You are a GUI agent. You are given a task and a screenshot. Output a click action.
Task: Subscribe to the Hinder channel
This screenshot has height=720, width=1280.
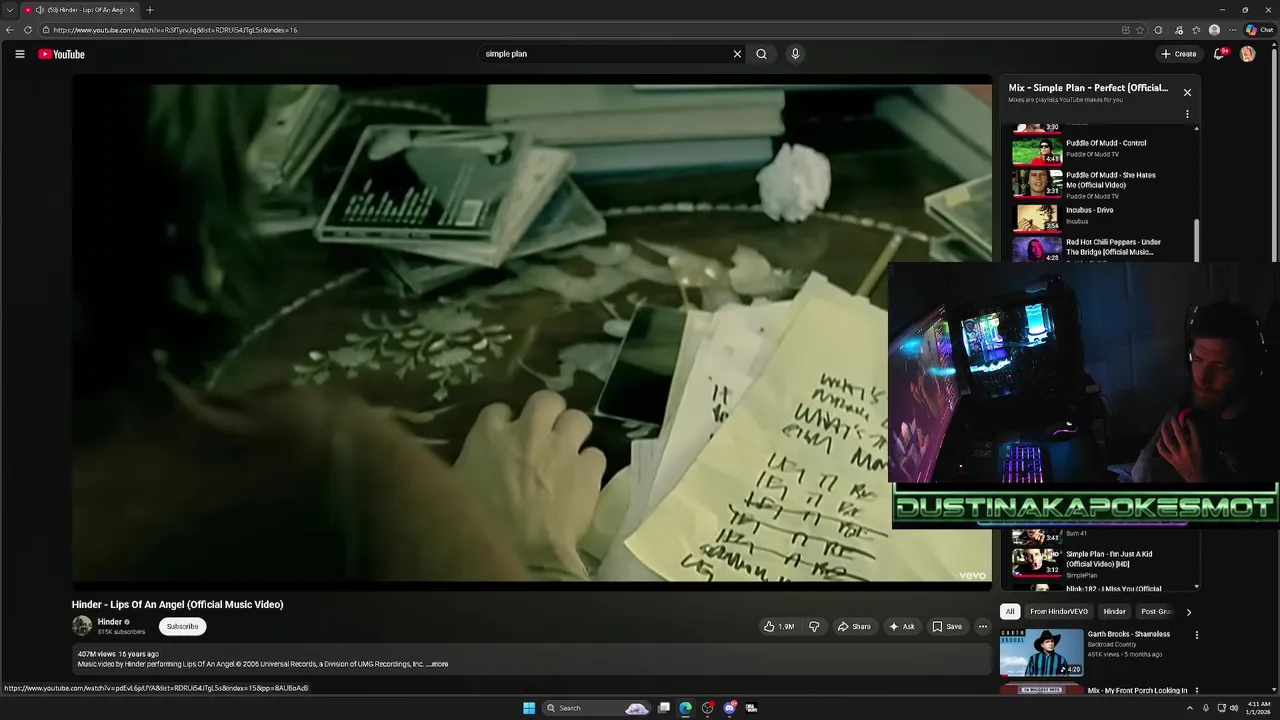[x=182, y=626]
